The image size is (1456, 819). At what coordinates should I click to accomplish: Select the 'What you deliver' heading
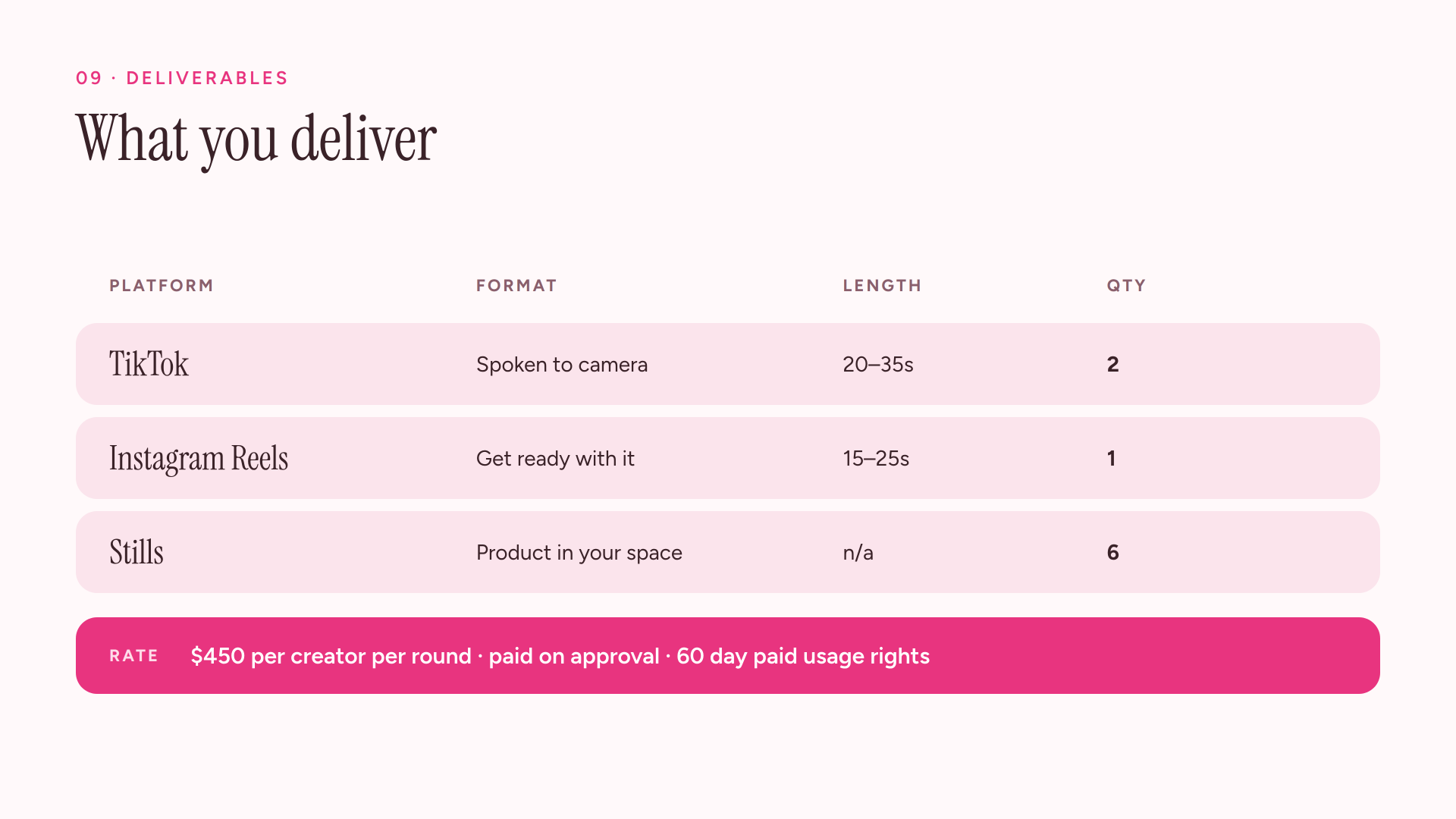[256, 140]
